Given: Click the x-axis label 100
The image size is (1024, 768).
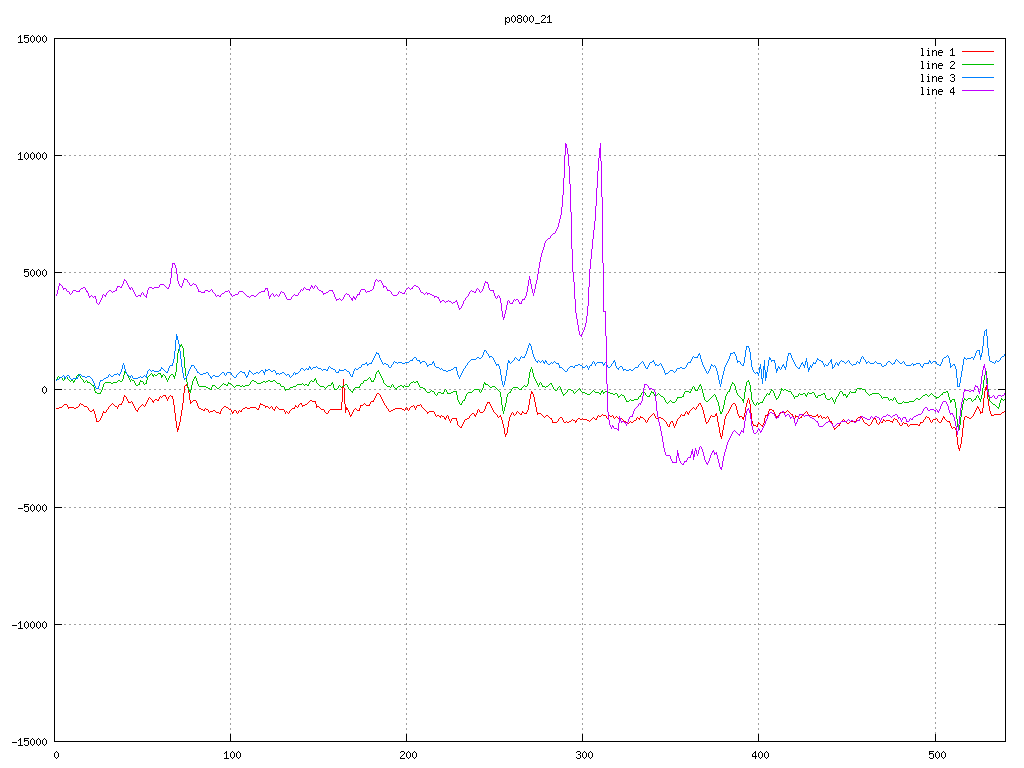Looking at the screenshot, I should click(x=232, y=756).
